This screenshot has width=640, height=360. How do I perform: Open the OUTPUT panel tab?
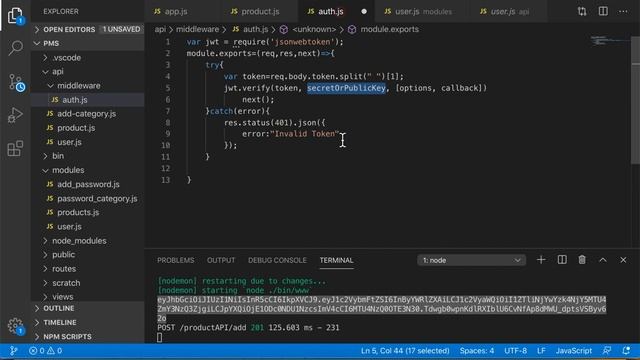point(221,260)
